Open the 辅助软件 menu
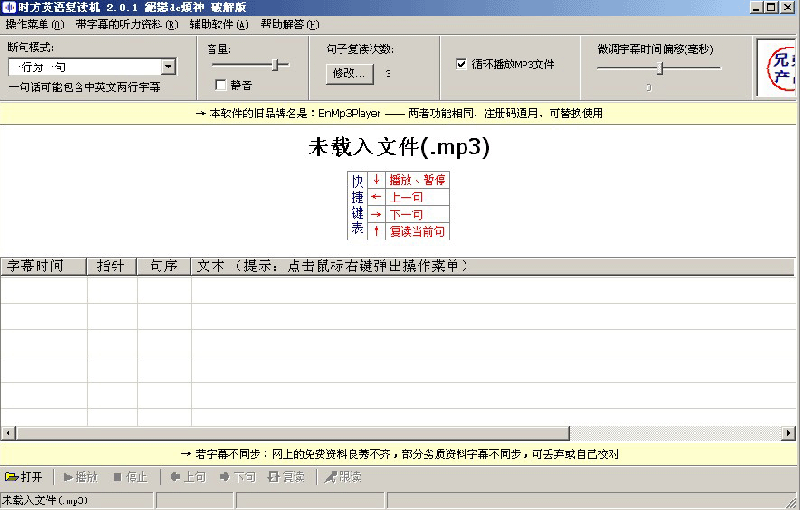 tap(218, 24)
